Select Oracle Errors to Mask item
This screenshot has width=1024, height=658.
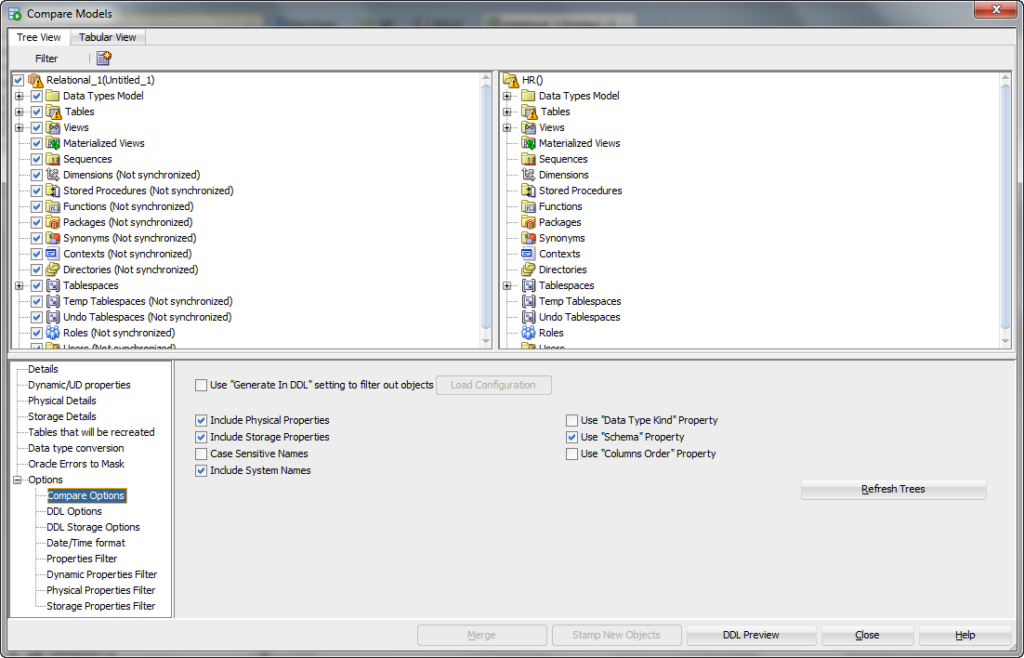click(76, 464)
